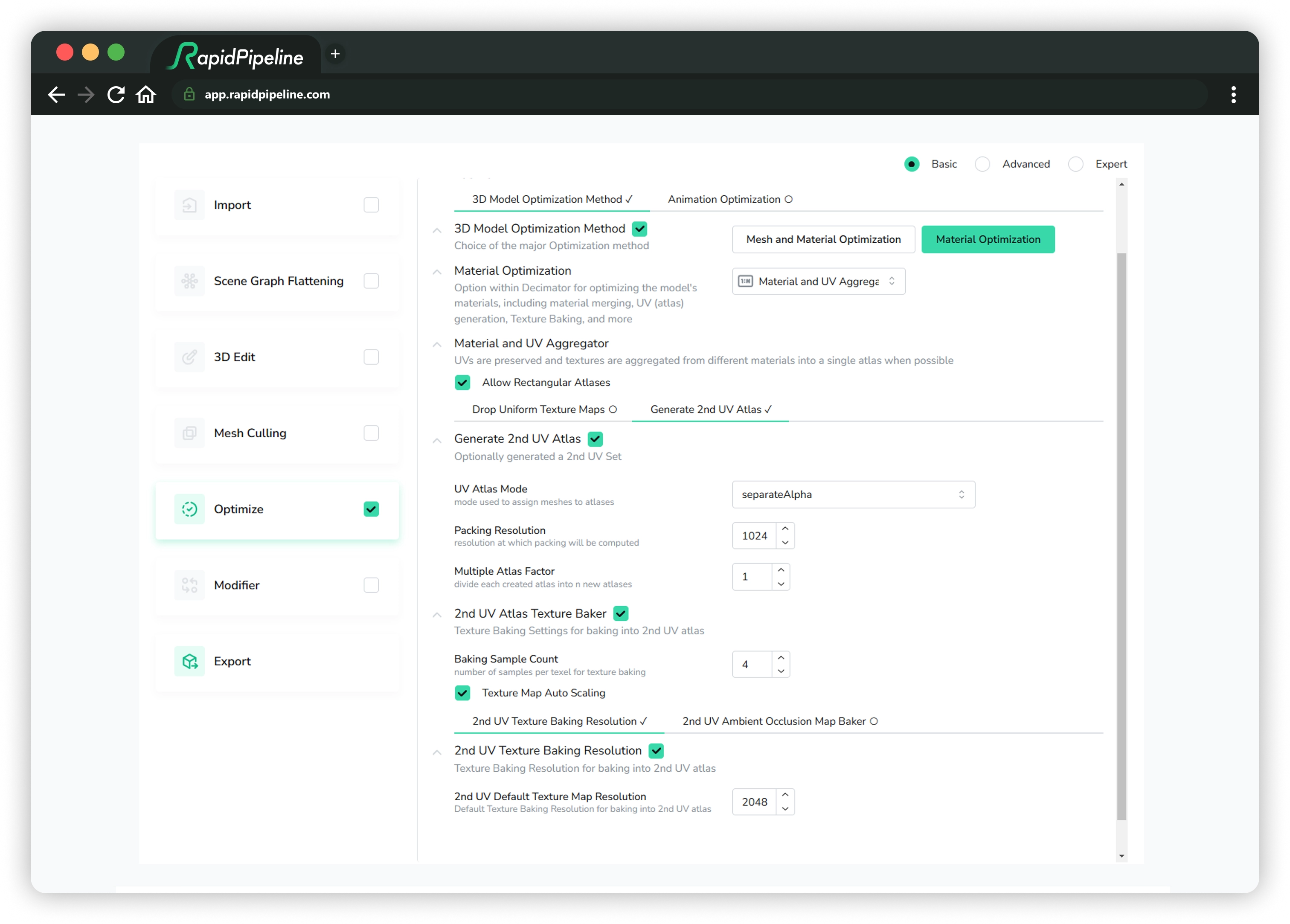The width and height of the screenshot is (1290, 924).
Task: Enable Scene Graph Flattening checkbox
Action: click(372, 281)
